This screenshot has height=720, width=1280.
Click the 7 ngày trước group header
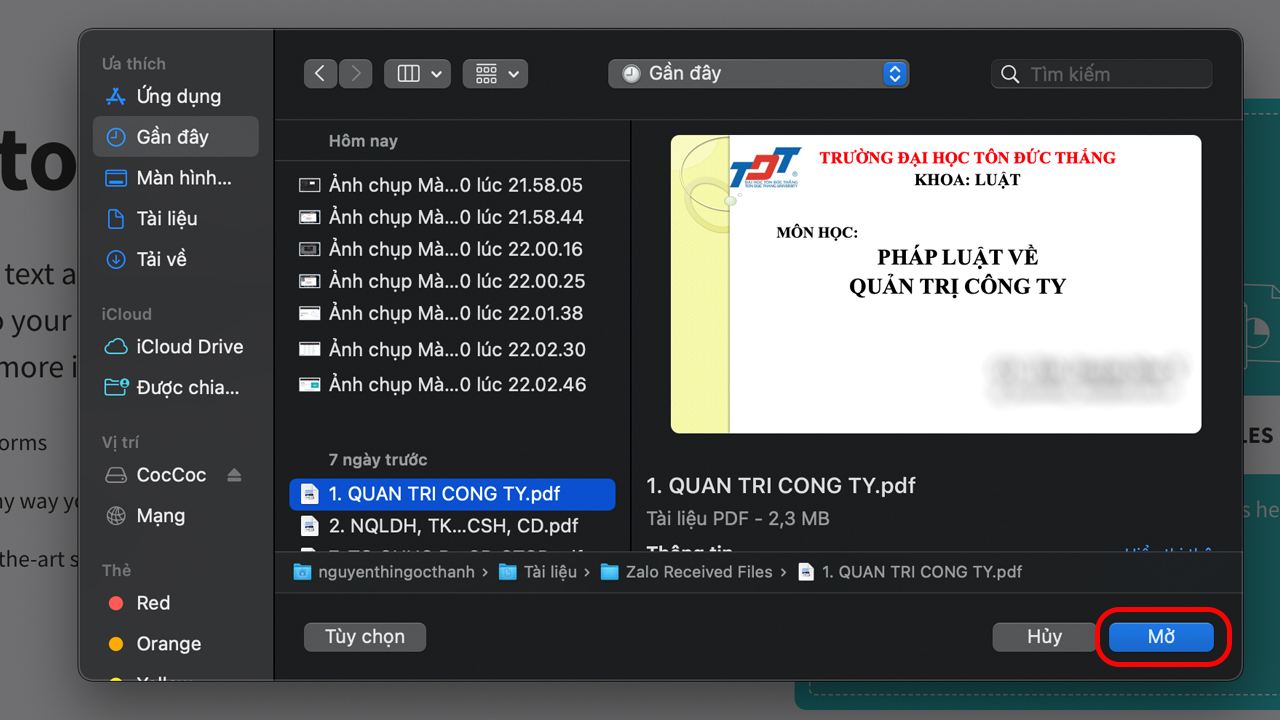click(378, 460)
